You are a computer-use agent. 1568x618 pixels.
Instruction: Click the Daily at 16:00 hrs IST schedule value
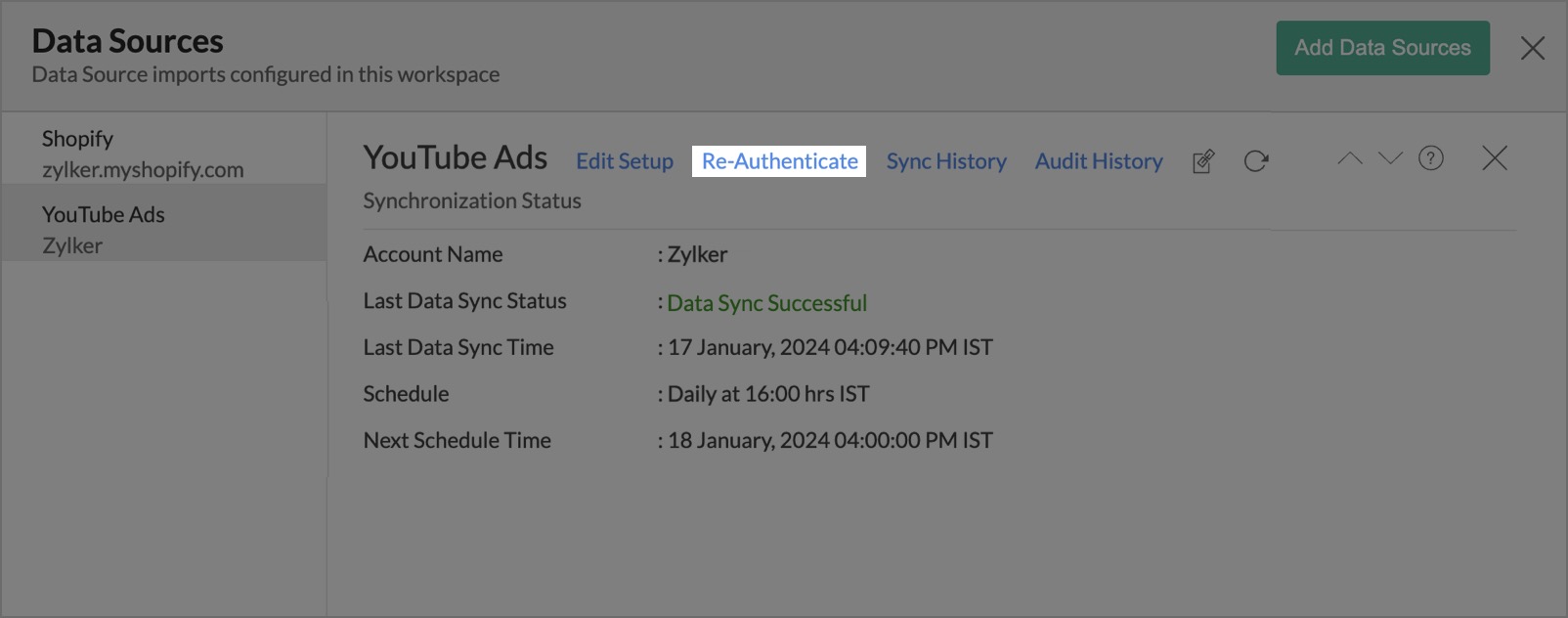[x=768, y=394]
